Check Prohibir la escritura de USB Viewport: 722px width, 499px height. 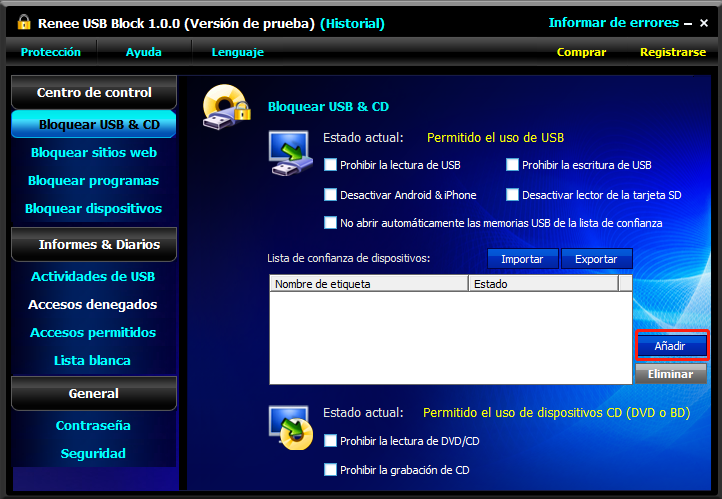pos(513,165)
